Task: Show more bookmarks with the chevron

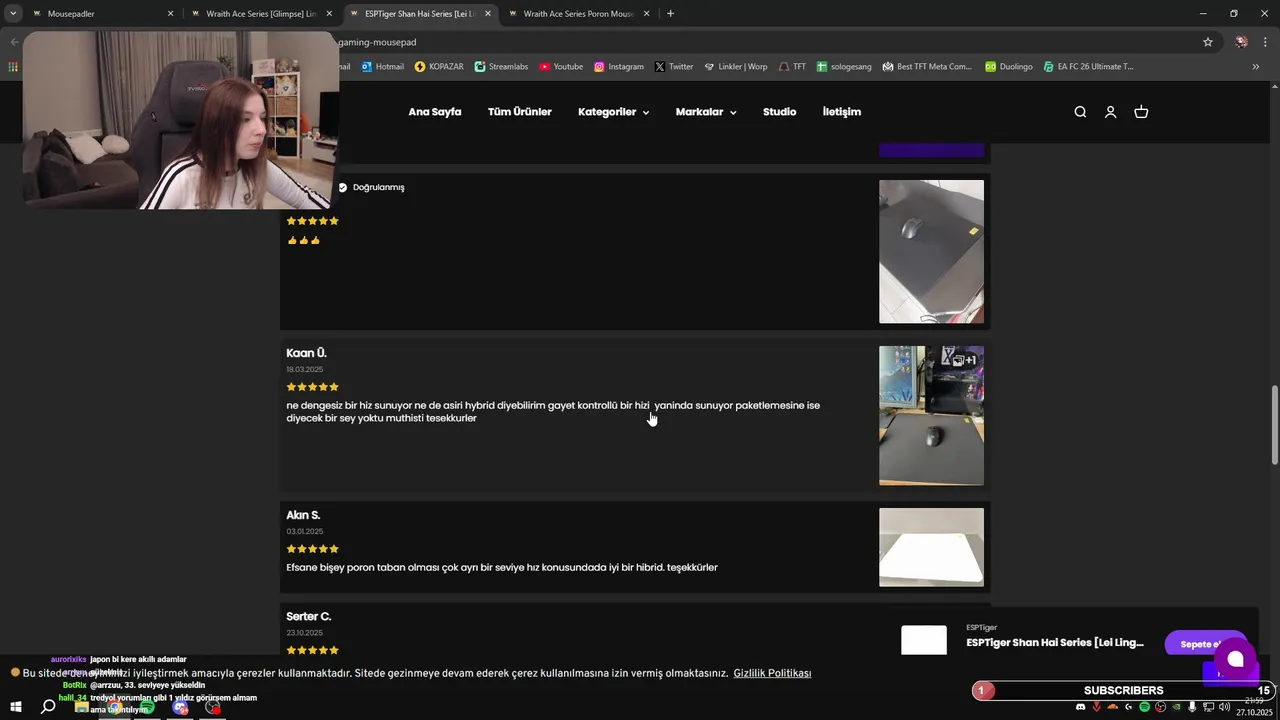Action: pyautogui.click(x=1256, y=67)
